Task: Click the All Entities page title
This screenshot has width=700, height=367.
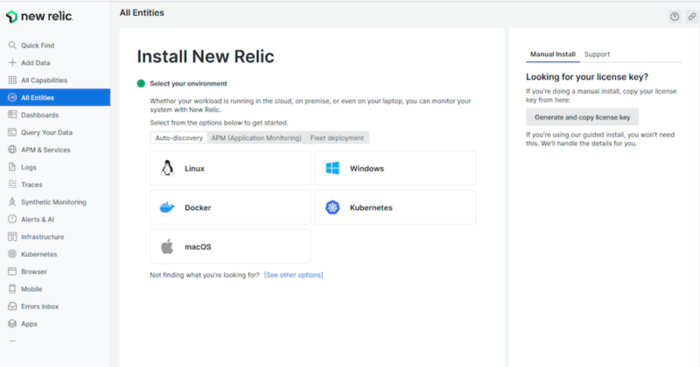Action: tap(142, 13)
